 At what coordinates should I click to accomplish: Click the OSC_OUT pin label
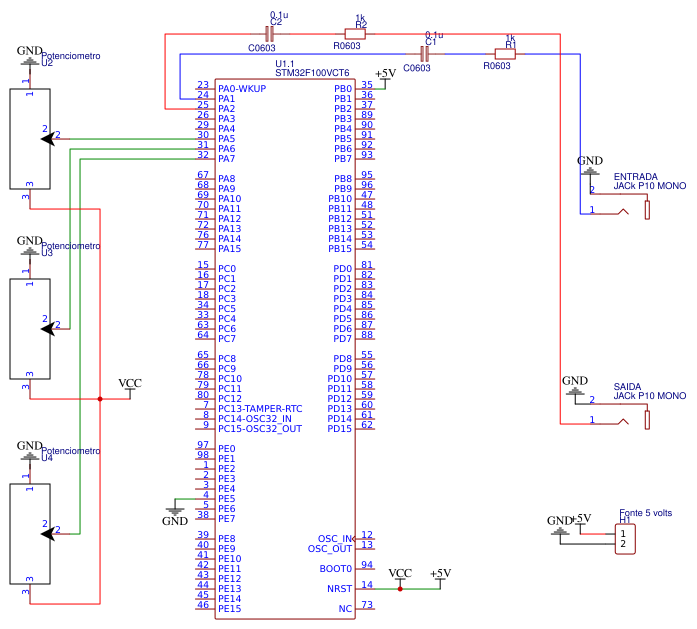click(x=330, y=549)
